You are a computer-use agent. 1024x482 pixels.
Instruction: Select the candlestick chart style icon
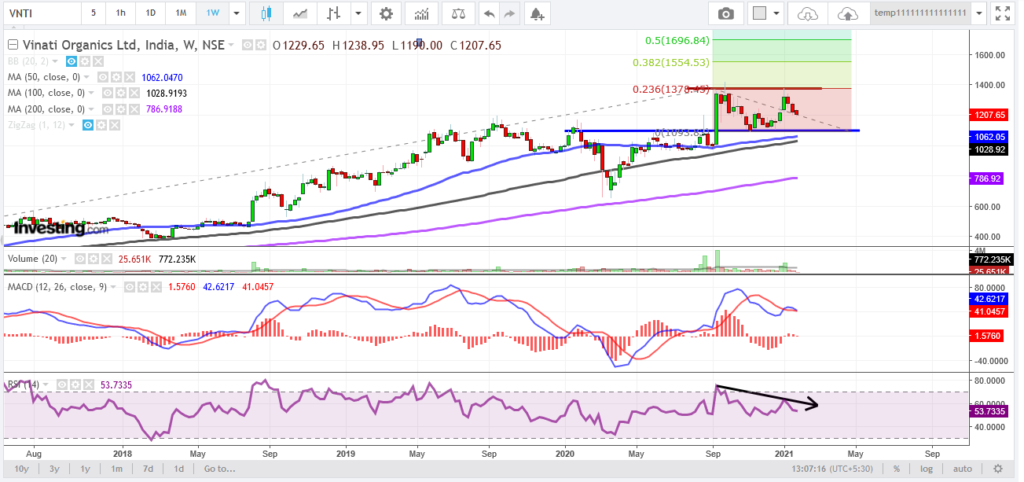point(265,13)
